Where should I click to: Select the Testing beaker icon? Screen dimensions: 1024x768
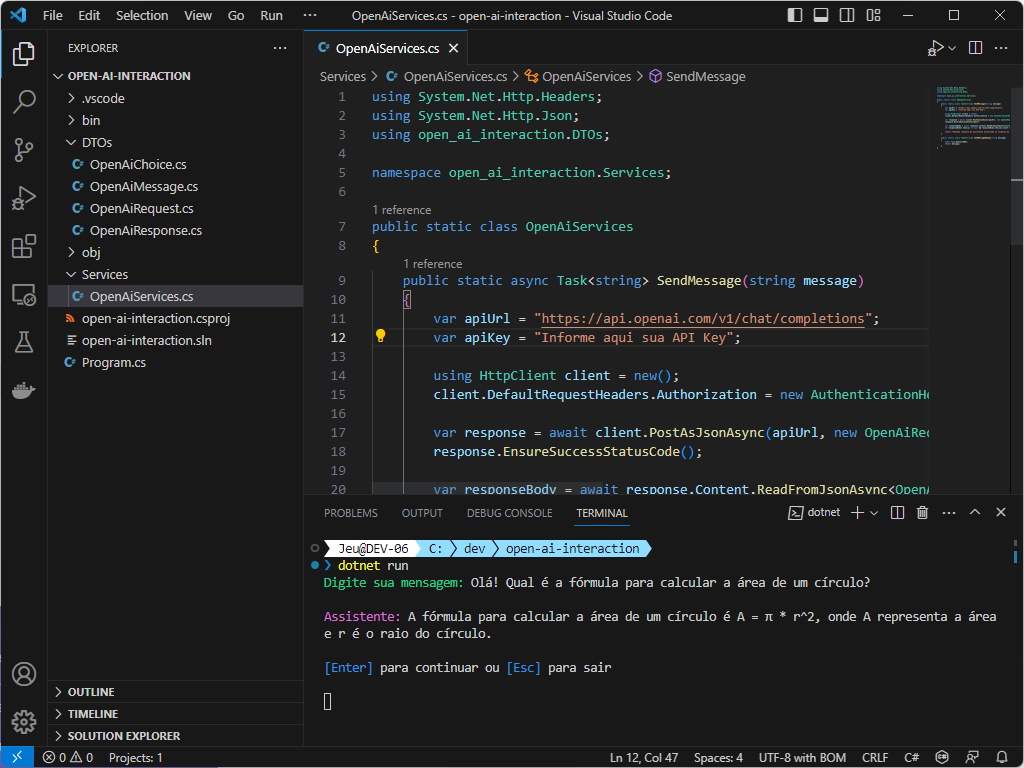(24, 341)
